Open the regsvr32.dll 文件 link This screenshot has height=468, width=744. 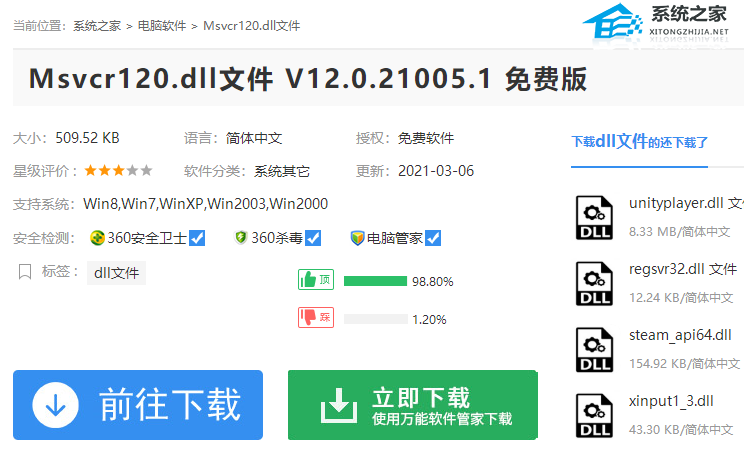[x=683, y=269]
